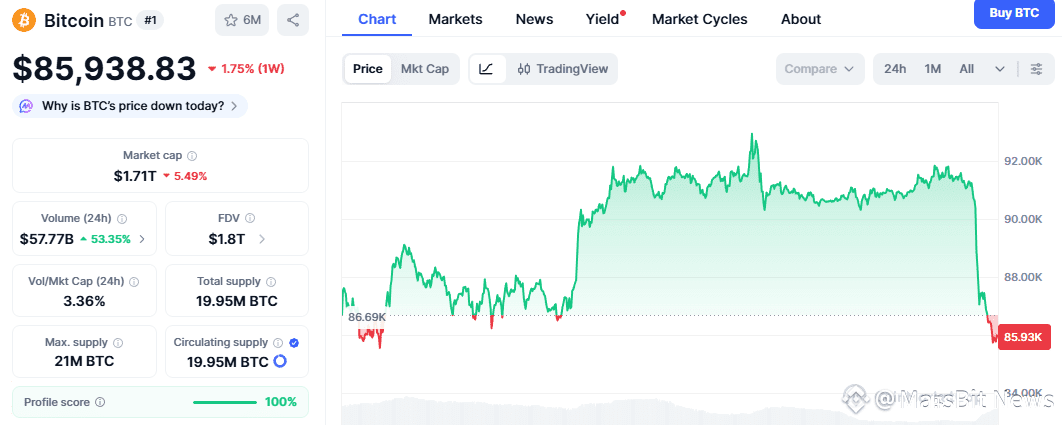Select the 1M time range
The width and height of the screenshot is (1062, 425).
click(x=932, y=69)
